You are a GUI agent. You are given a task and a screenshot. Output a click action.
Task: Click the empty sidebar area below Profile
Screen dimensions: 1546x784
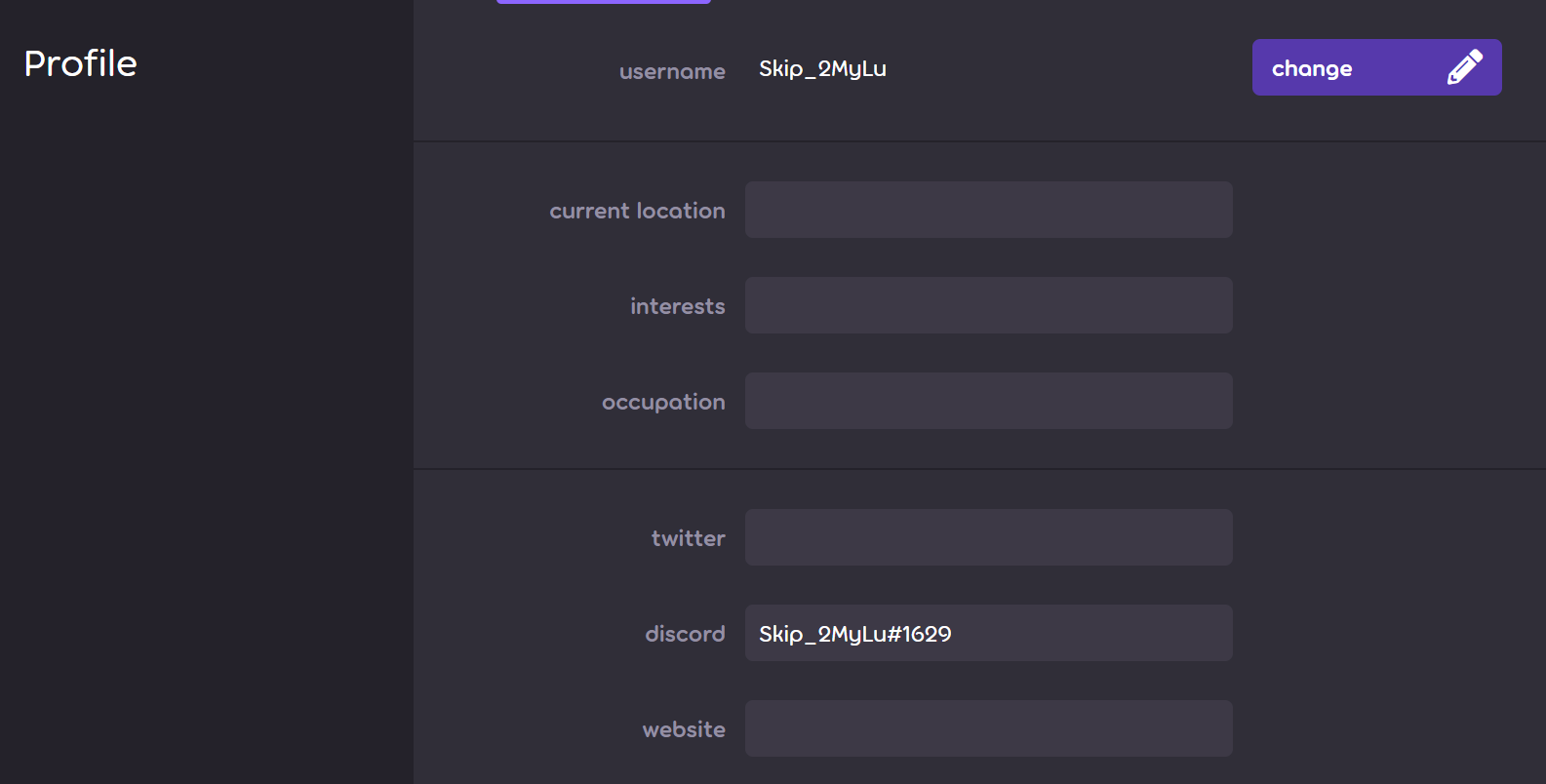point(205,439)
